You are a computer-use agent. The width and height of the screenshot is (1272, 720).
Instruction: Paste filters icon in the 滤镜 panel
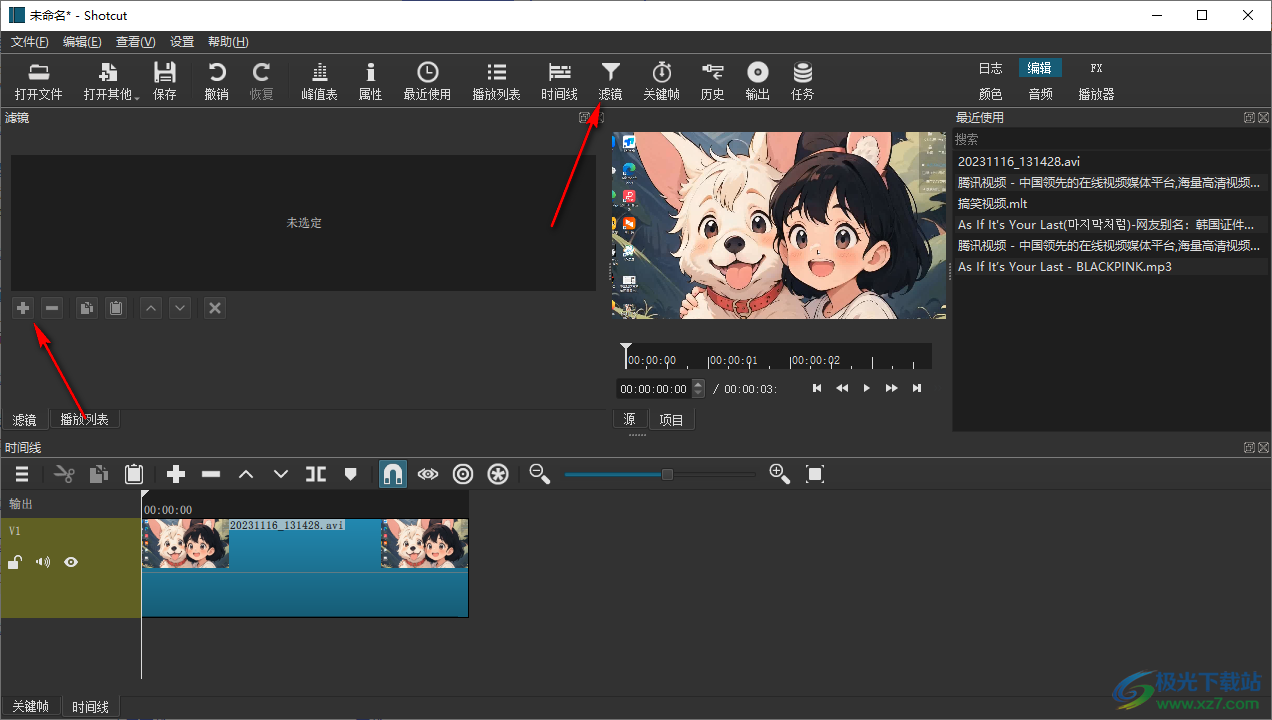pos(116,308)
